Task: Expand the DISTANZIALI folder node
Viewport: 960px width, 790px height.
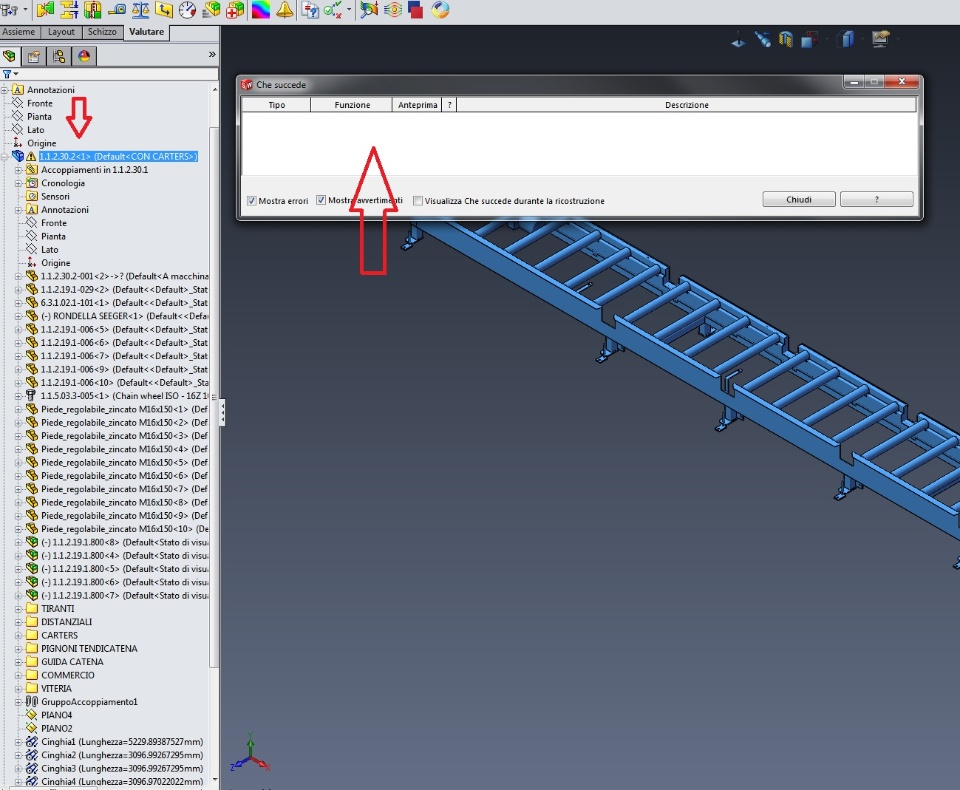Action: tap(18, 622)
